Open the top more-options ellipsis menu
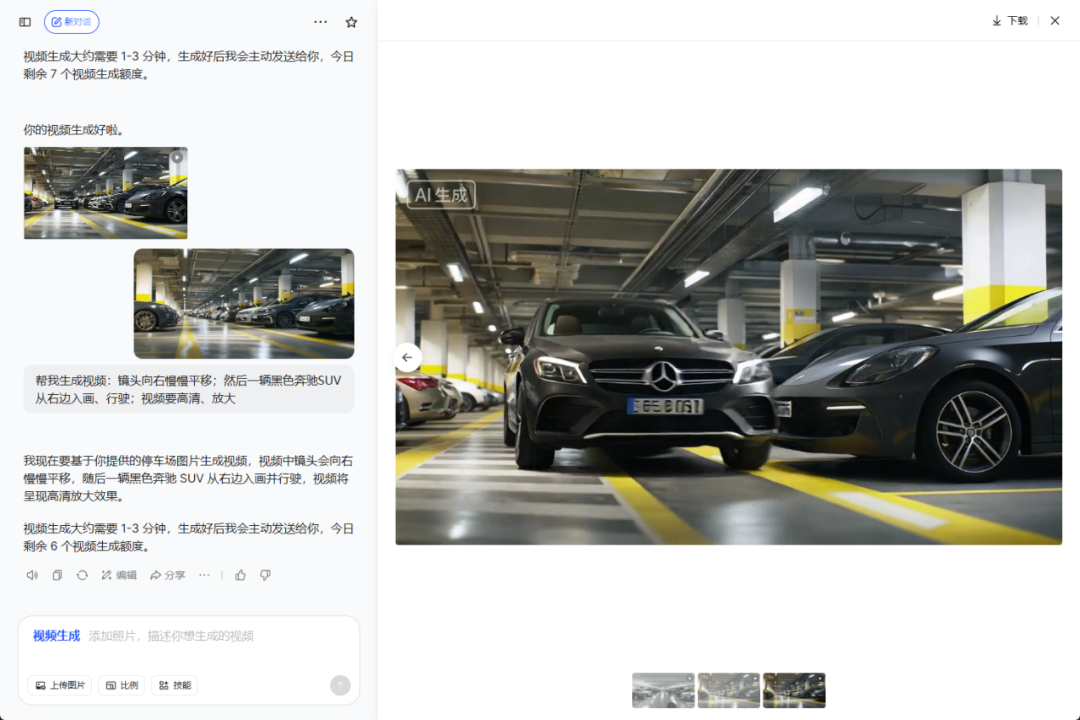 320,22
